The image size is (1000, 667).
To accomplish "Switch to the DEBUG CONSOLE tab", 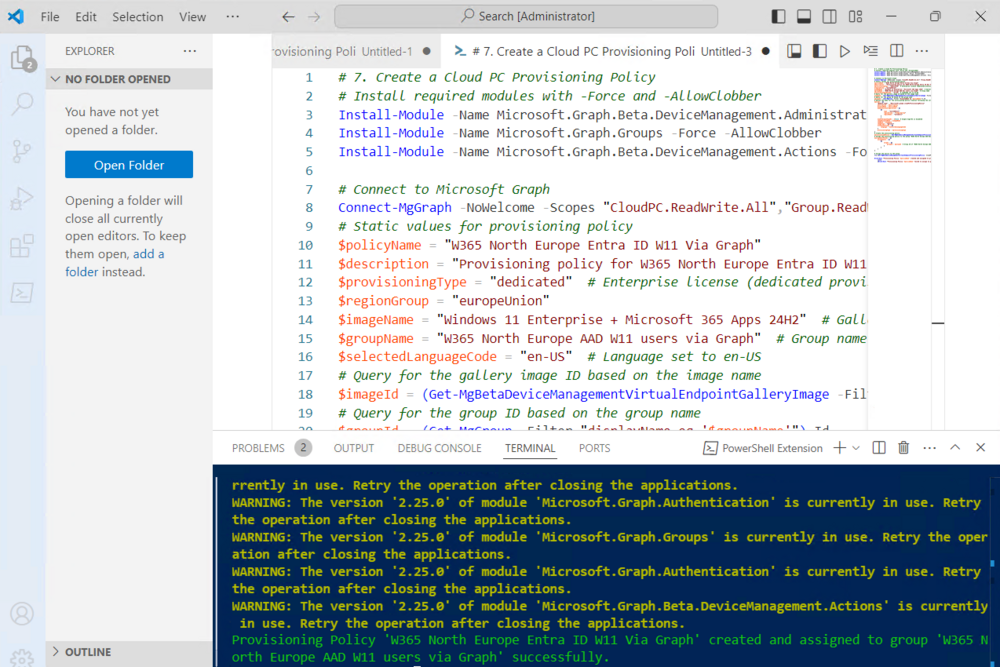I will point(439,448).
